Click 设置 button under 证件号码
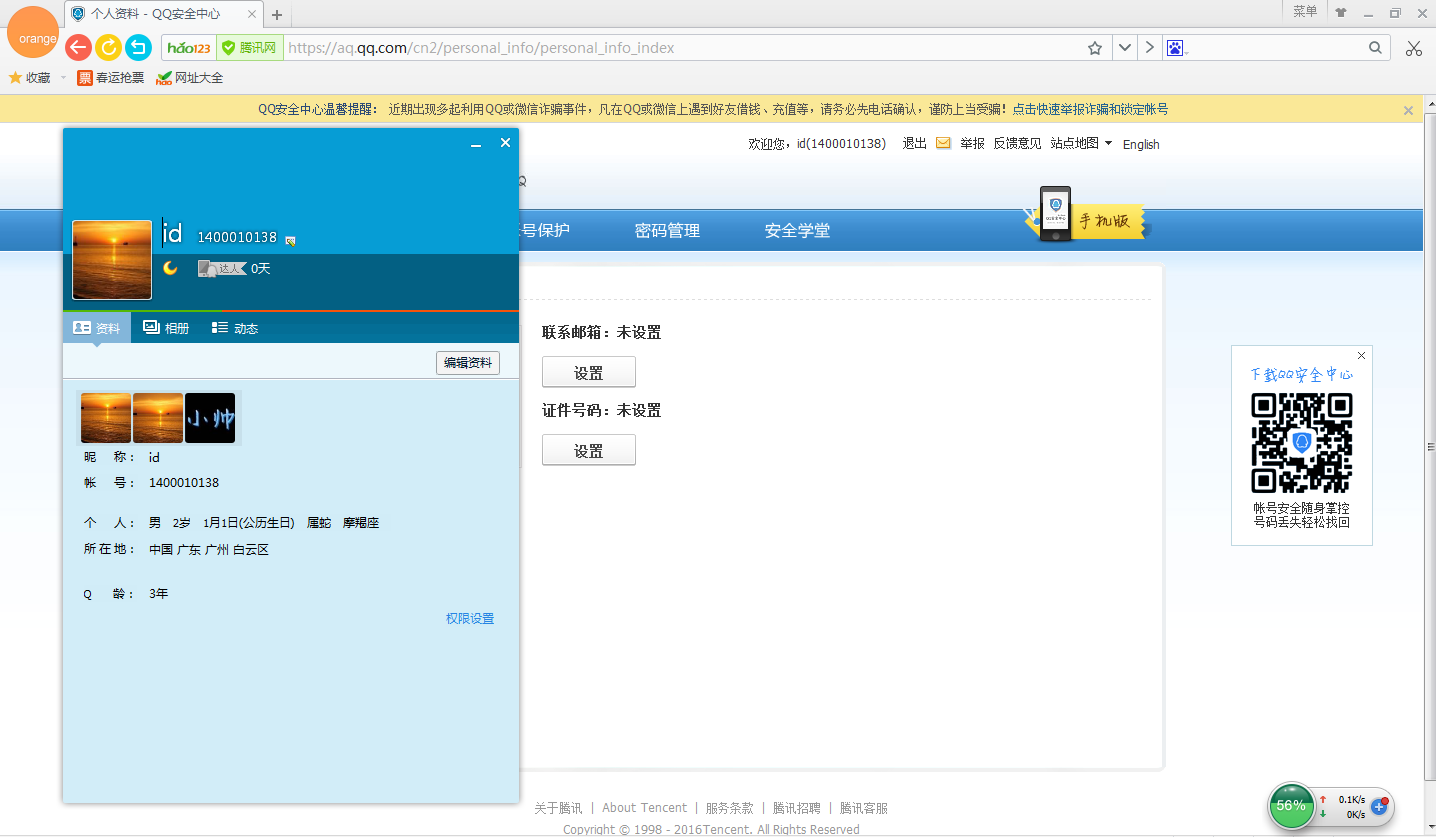 (x=589, y=450)
